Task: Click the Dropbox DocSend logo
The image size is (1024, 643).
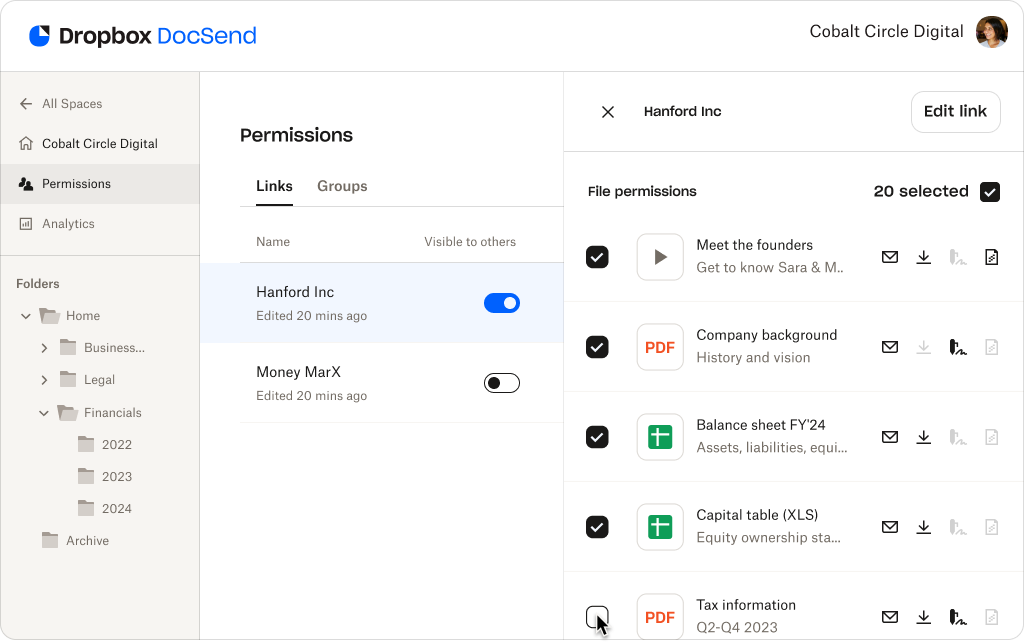Action: [x=143, y=35]
